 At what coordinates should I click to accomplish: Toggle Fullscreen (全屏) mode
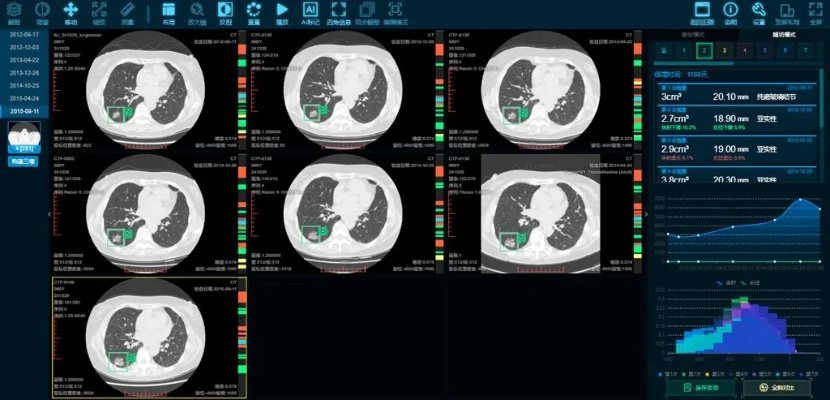[x=815, y=12]
